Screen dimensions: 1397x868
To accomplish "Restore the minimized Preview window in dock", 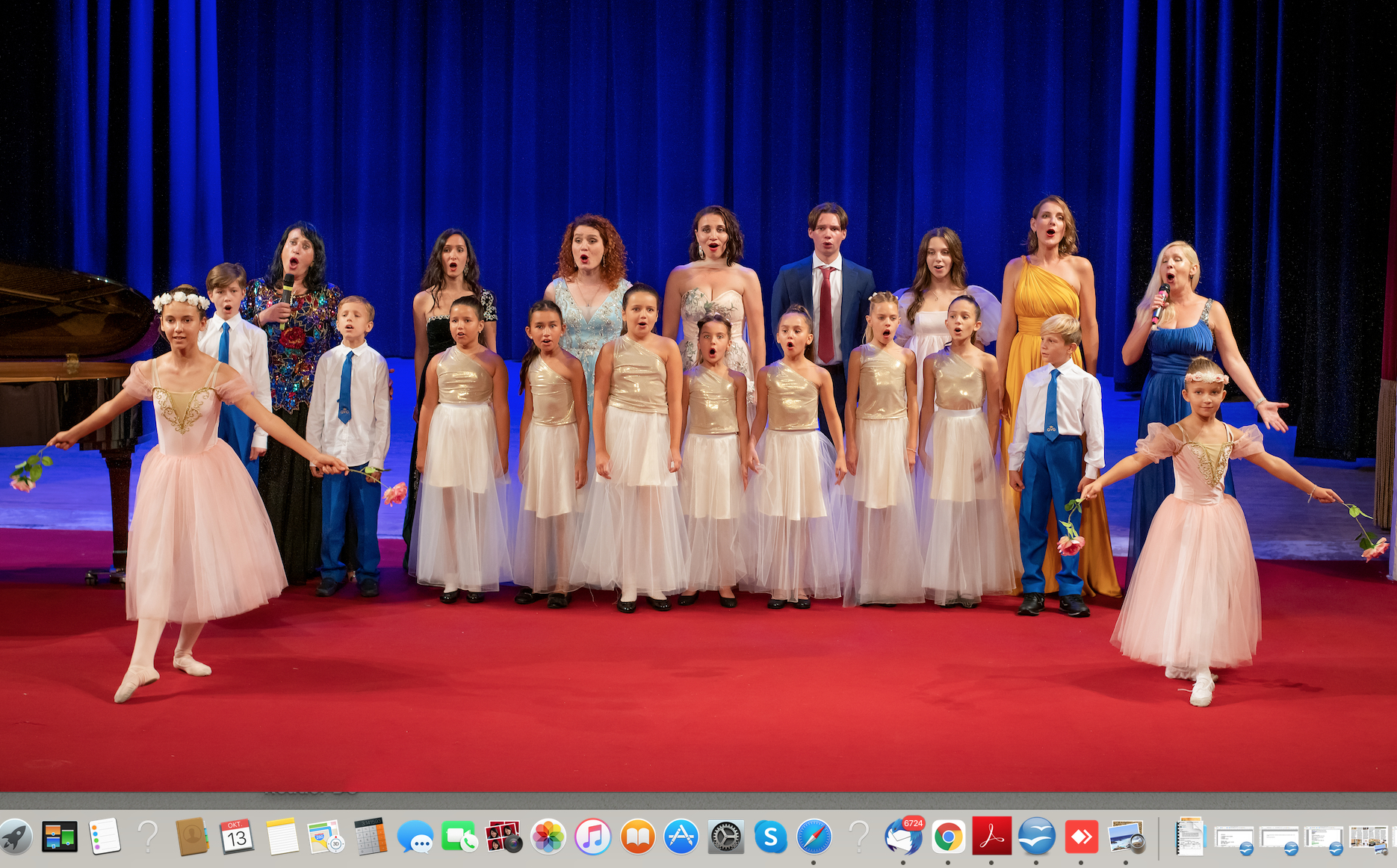I will pyautogui.click(x=1369, y=839).
